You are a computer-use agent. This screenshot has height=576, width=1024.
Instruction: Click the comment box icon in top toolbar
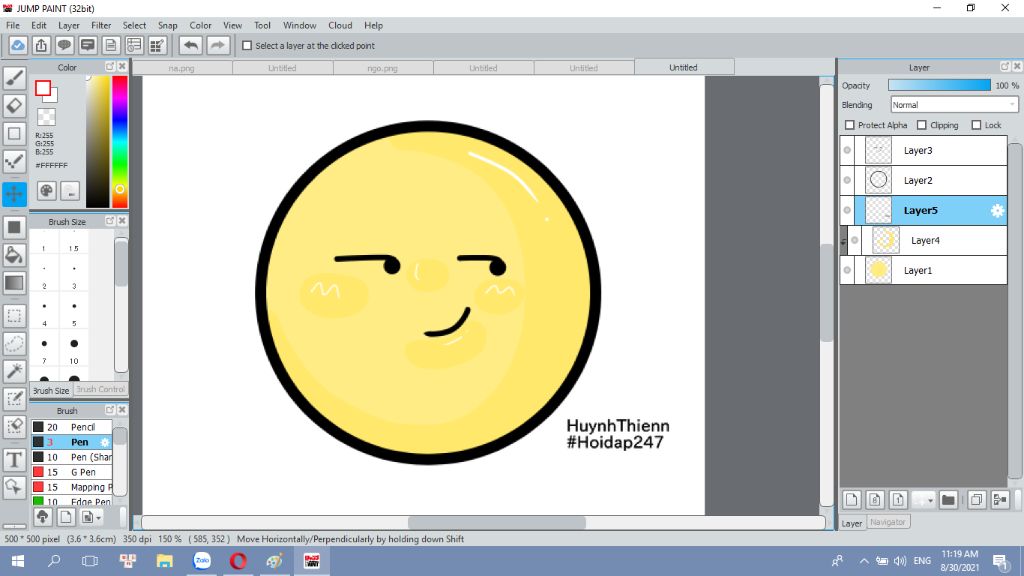coord(88,46)
